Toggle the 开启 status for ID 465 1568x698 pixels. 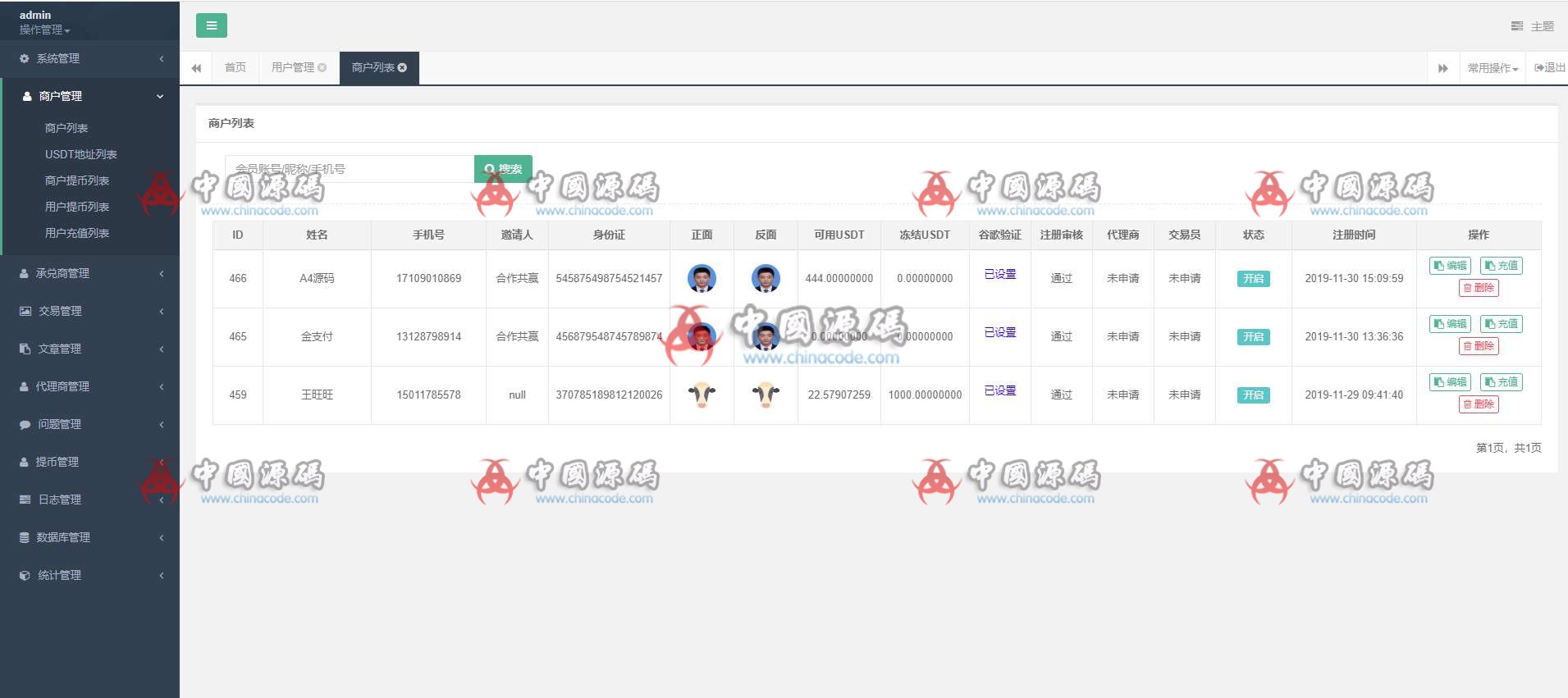pos(1253,337)
